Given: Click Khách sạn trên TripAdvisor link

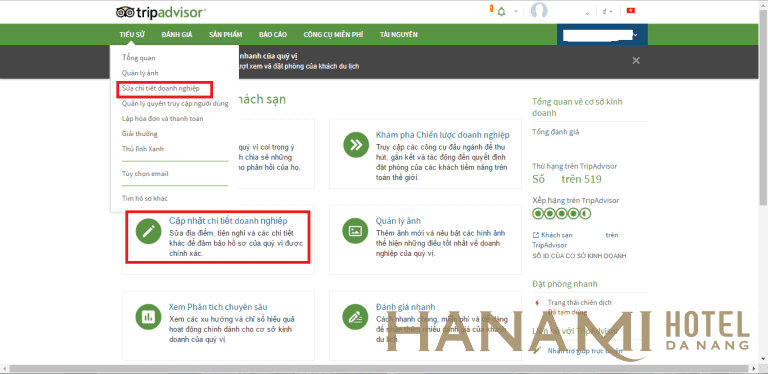Looking at the screenshot, I should pyautogui.click(x=575, y=240).
